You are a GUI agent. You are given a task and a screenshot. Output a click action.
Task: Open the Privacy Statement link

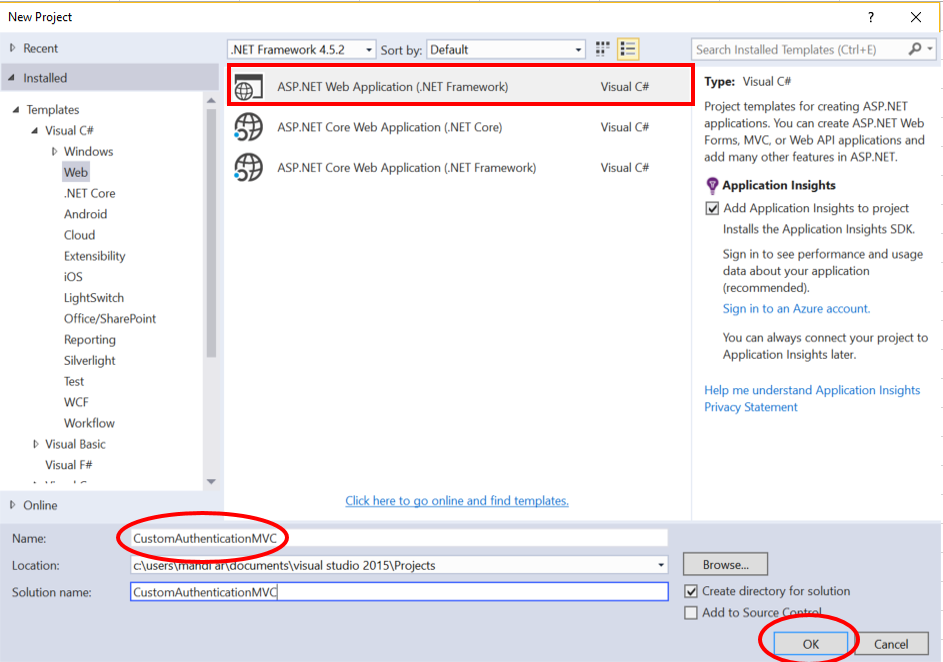pyautogui.click(x=751, y=407)
